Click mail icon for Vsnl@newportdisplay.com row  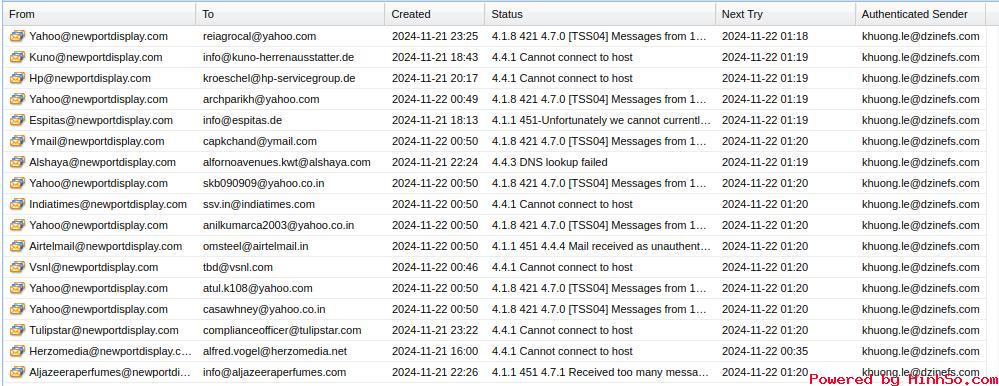(x=17, y=268)
